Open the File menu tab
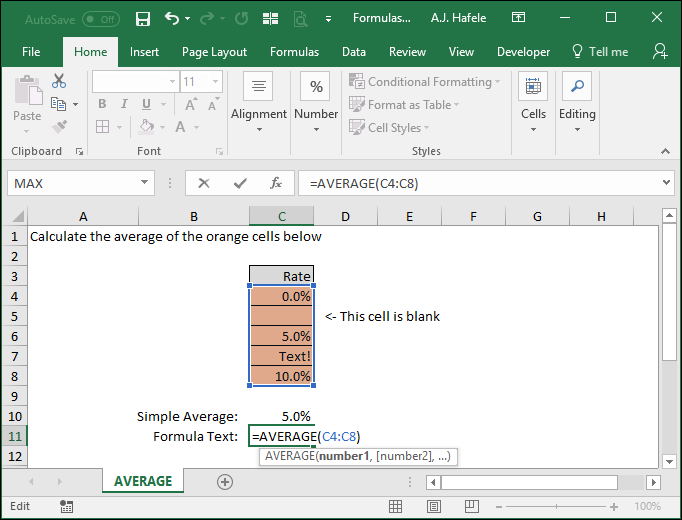Viewport: 682px width, 520px height. (31, 52)
